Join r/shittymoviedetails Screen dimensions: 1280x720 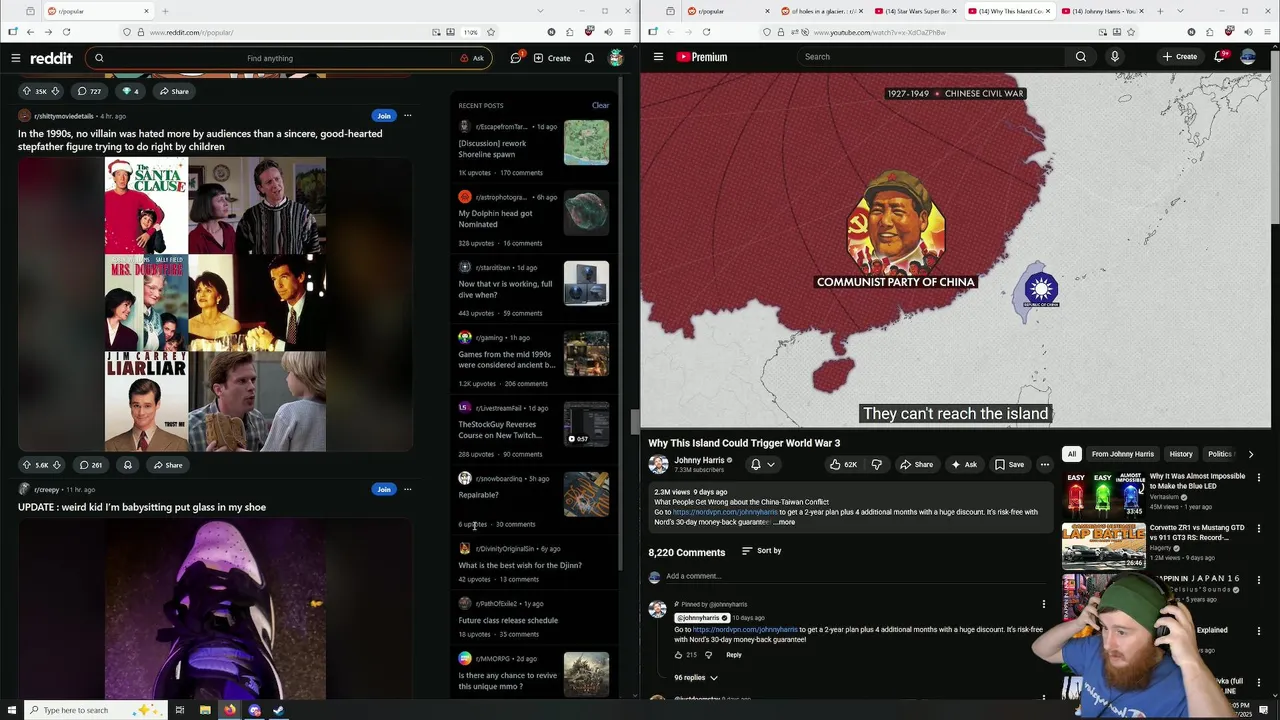point(383,116)
